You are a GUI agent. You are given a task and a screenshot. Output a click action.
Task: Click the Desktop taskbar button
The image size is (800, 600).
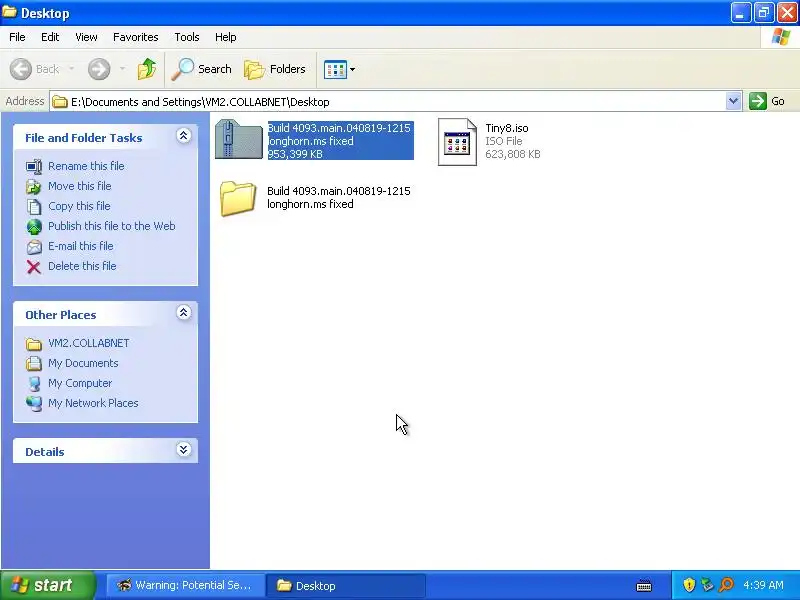(345, 586)
